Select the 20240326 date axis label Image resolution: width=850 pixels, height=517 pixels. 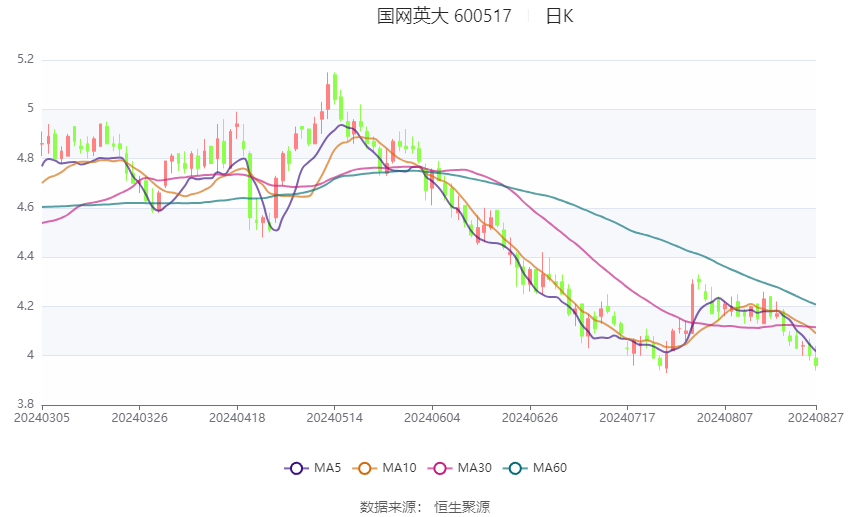139,418
